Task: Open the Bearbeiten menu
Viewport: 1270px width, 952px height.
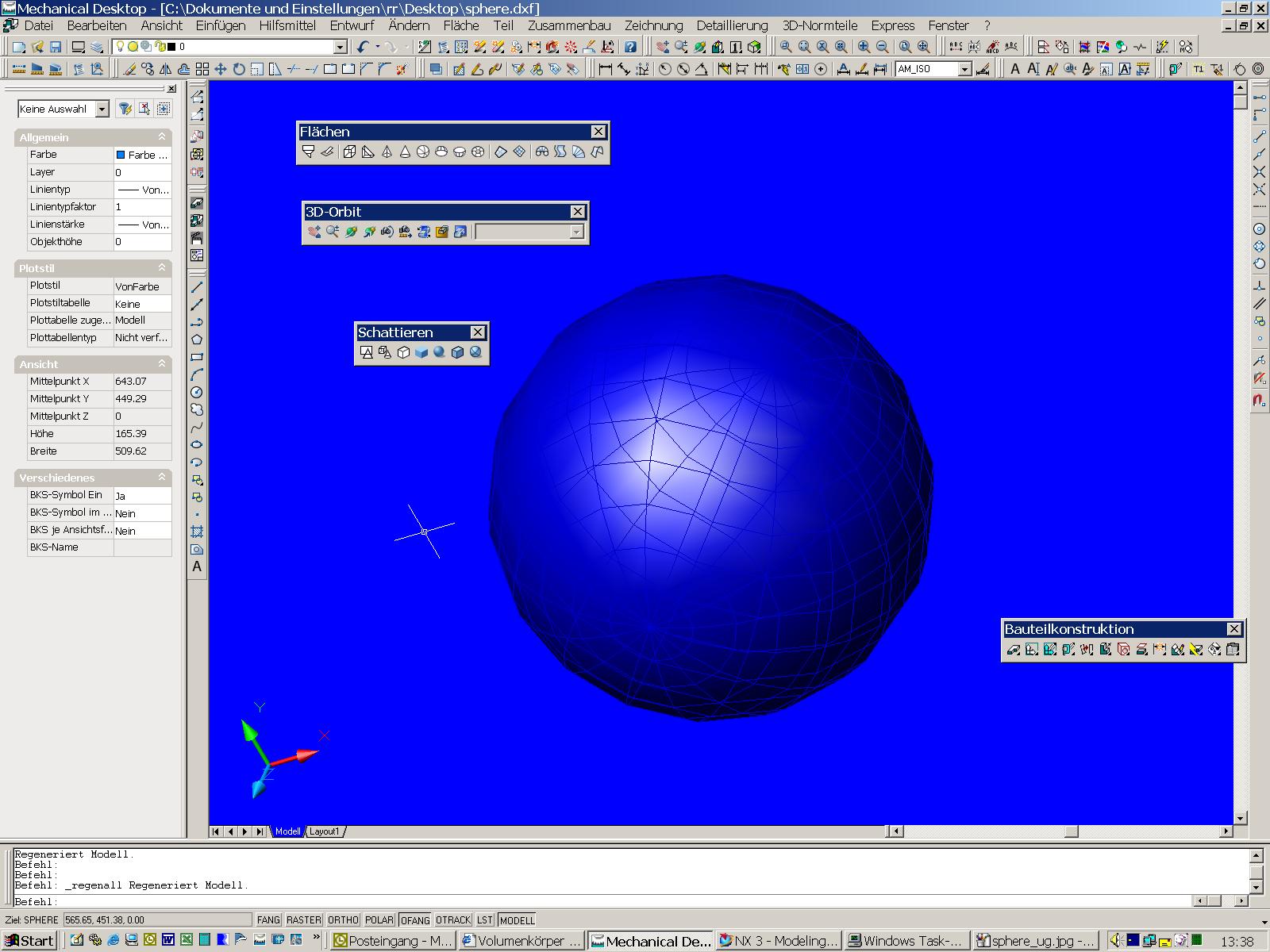Action: (x=97, y=25)
